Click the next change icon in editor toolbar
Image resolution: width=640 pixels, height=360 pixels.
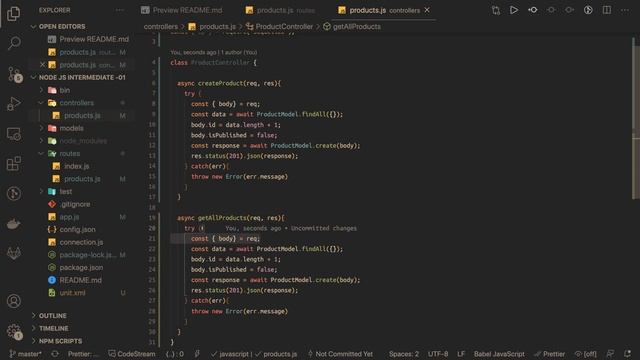point(569,10)
